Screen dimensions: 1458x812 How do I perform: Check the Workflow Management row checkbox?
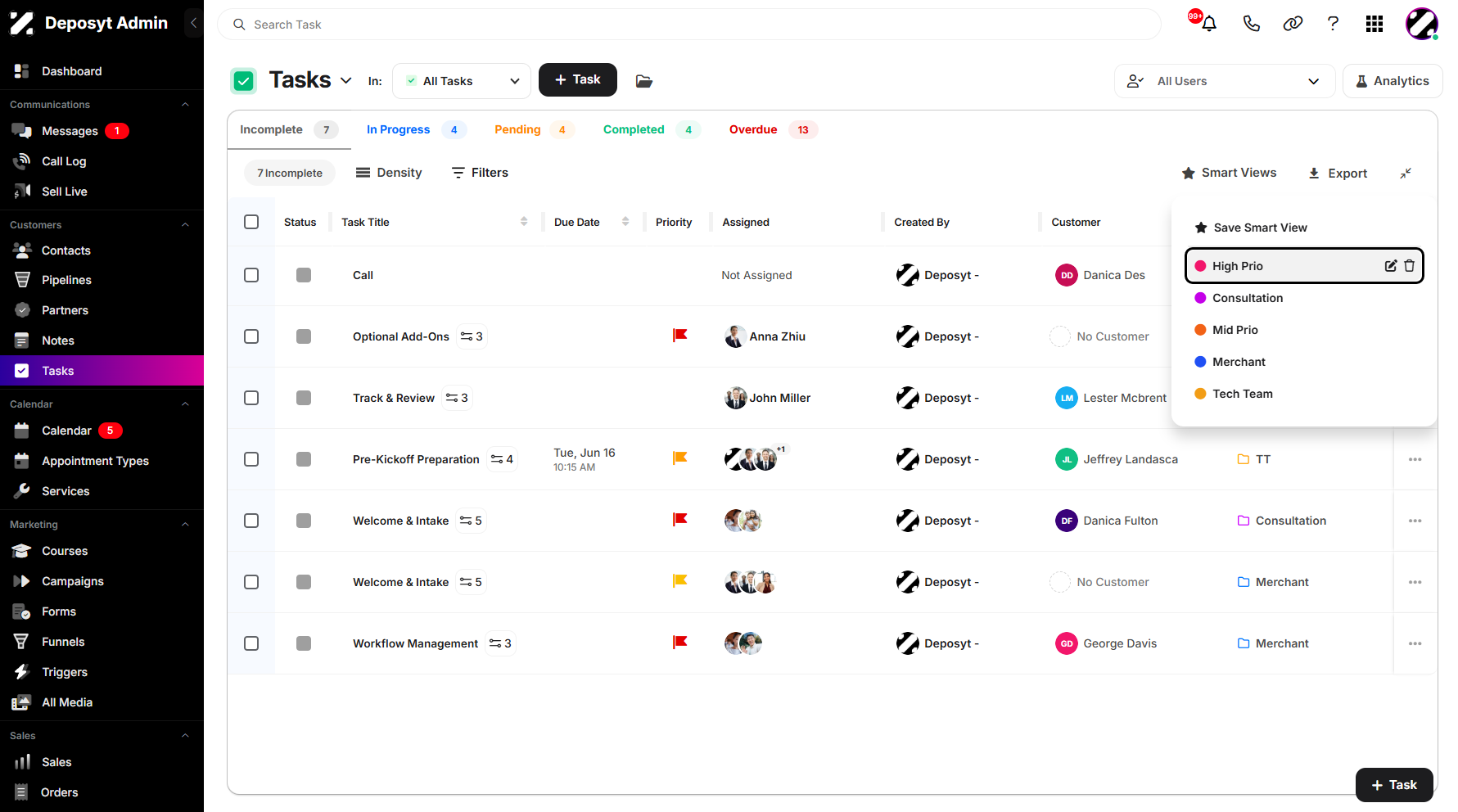pos(251,643)
